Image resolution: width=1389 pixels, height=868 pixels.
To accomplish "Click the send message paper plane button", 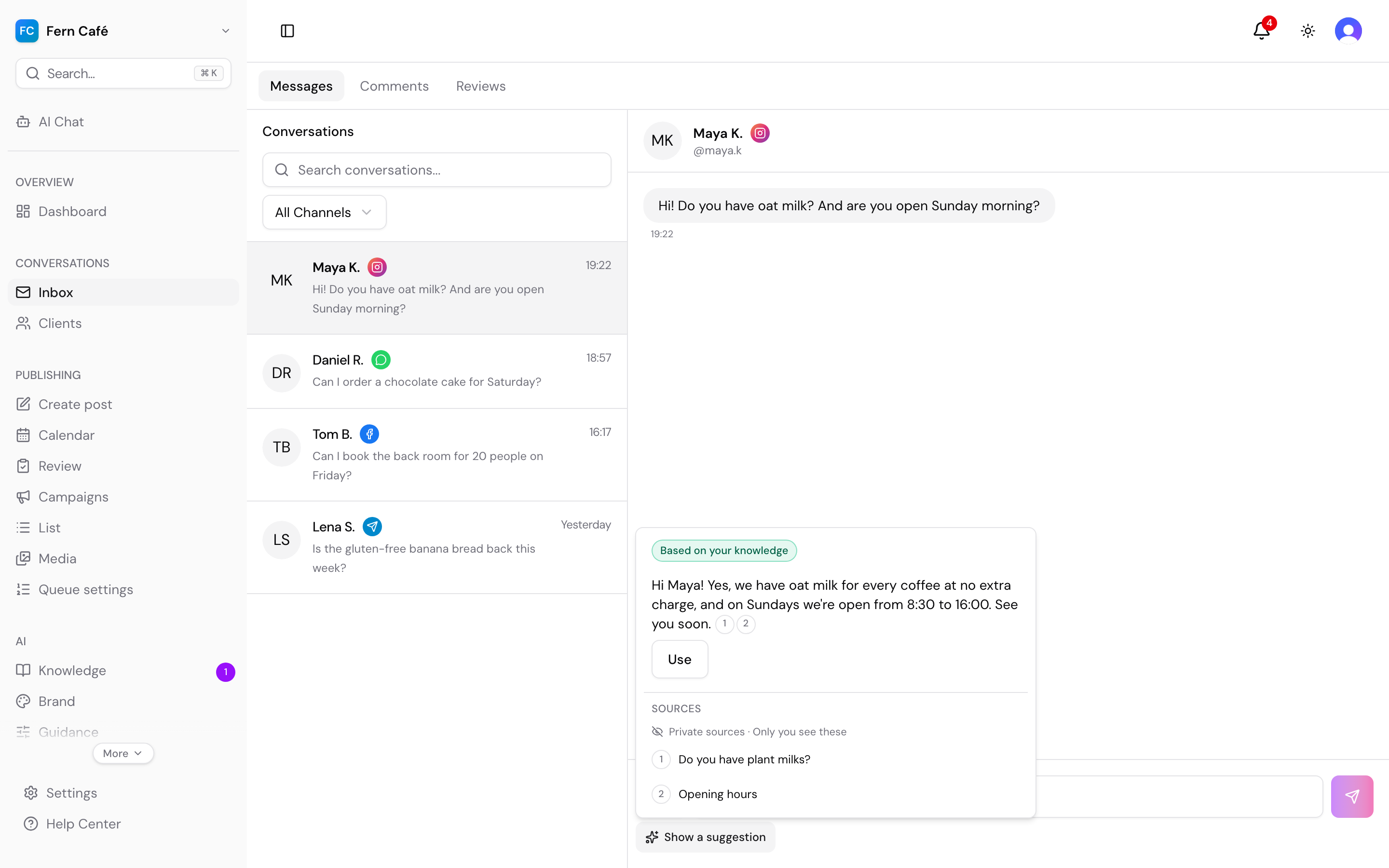I will tap(1352, 796).
